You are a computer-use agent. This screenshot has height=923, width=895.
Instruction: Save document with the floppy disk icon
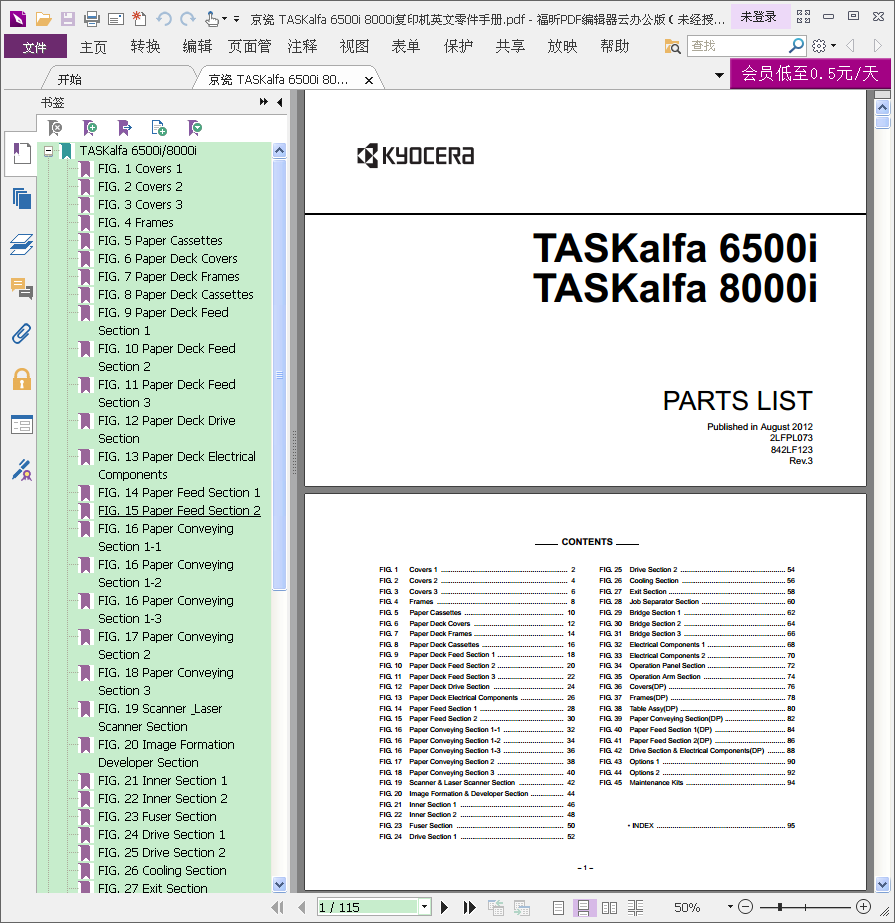coord(68,19)
